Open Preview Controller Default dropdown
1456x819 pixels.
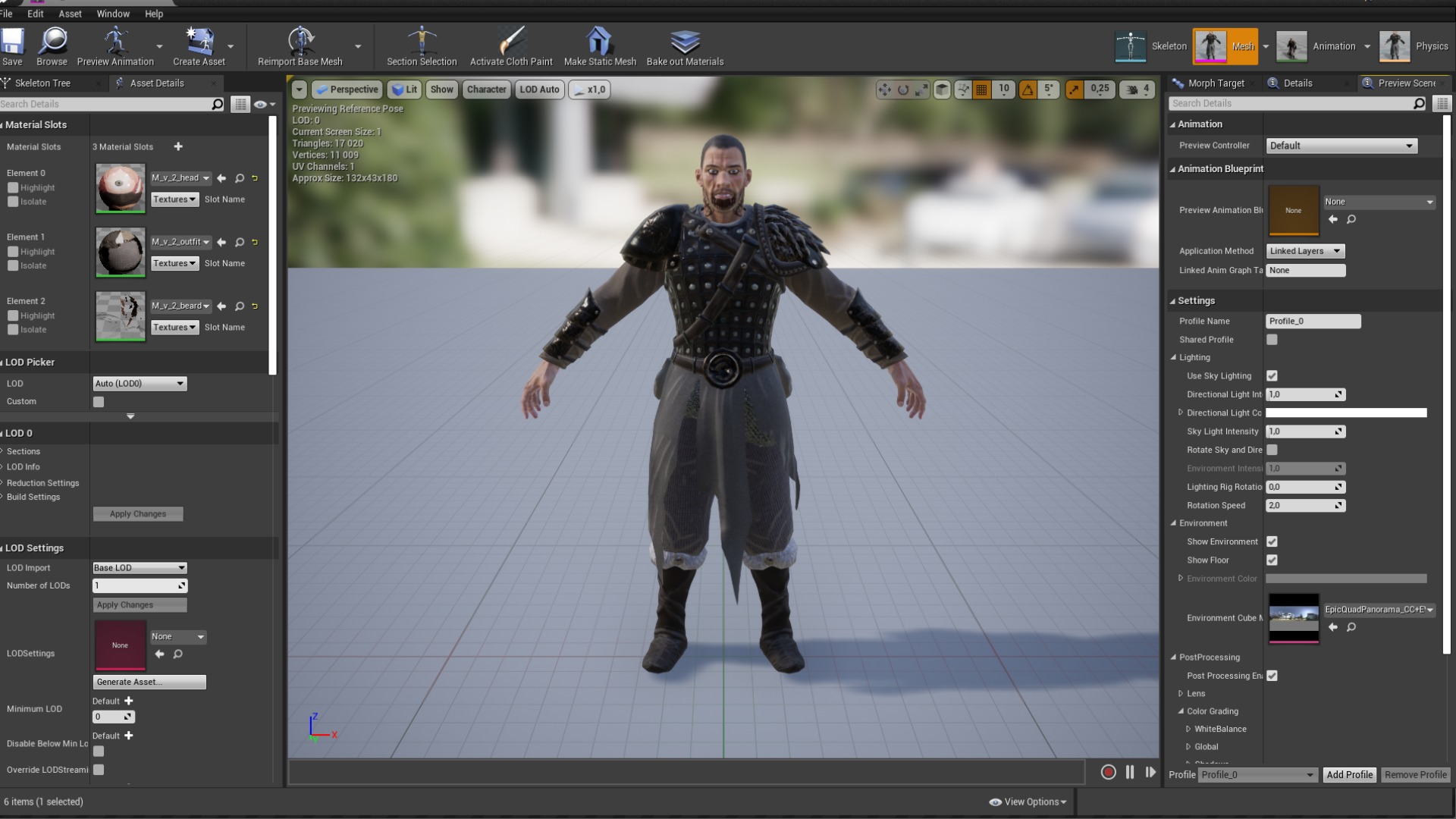click(x=1341, y=146)
